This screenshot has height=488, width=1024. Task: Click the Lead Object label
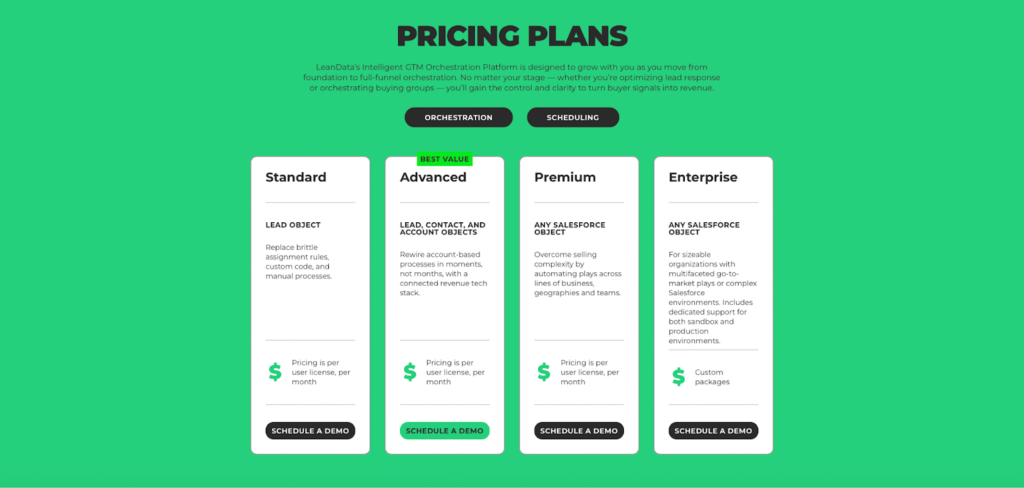293,225
